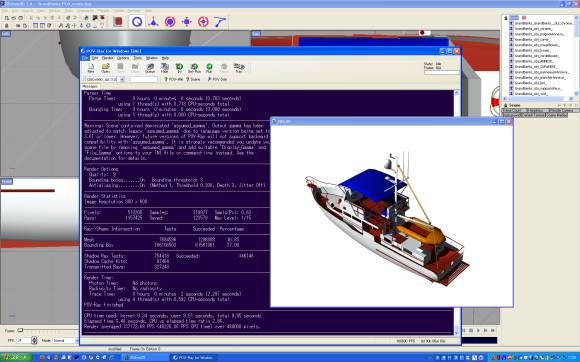Open the Options menu in POV-Ray

click(123, 58)
